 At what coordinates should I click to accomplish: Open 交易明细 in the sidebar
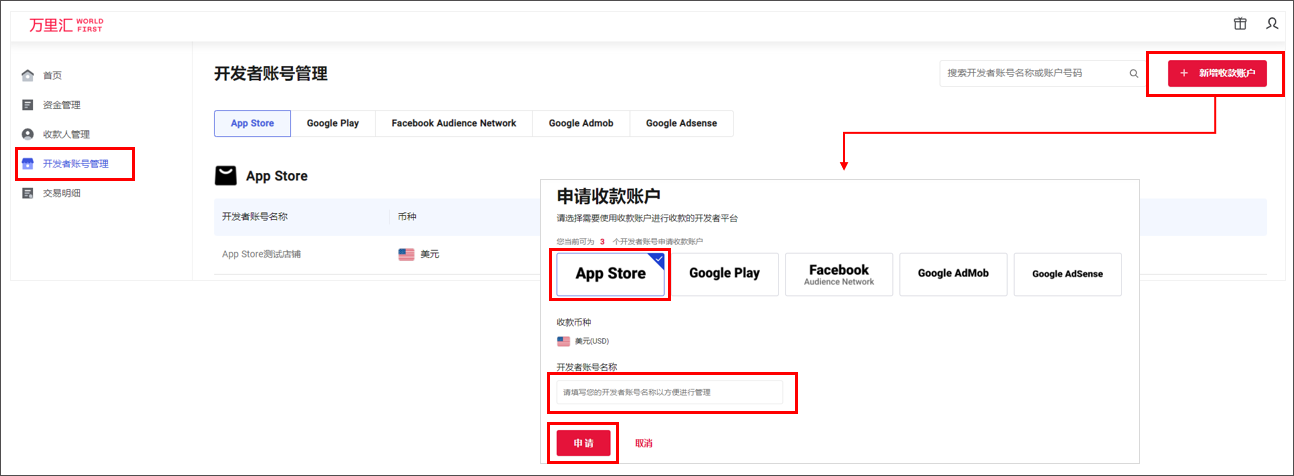pyautogui.click(x=62, y=193)
